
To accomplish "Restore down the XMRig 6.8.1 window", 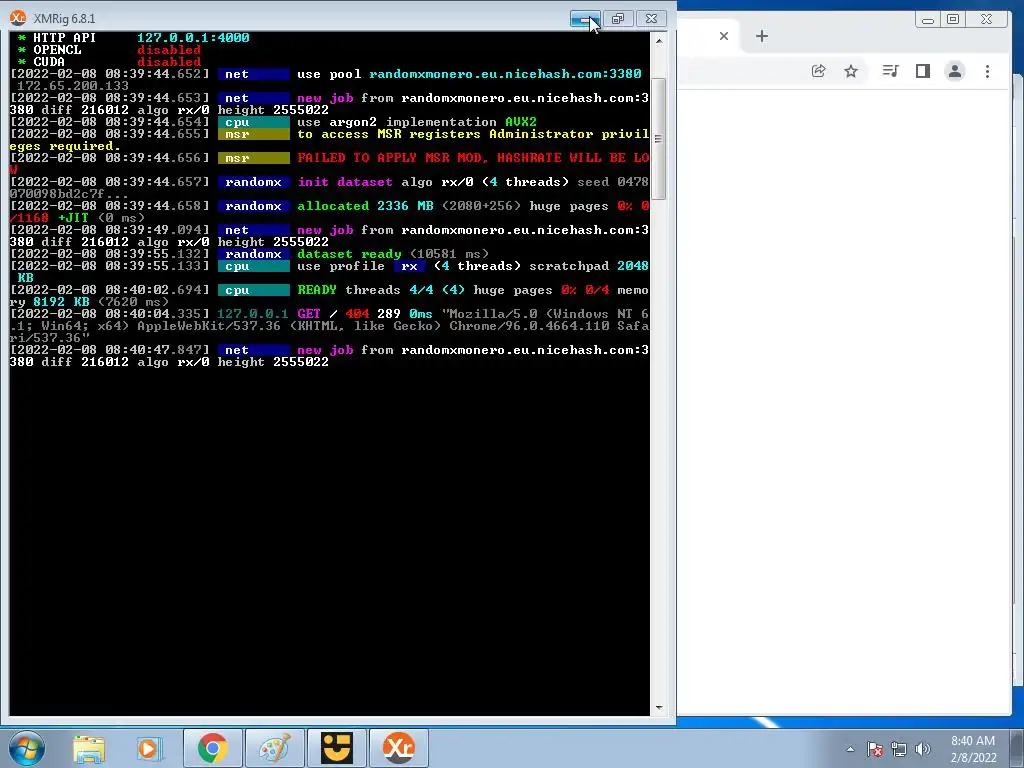I will point(618,19).
